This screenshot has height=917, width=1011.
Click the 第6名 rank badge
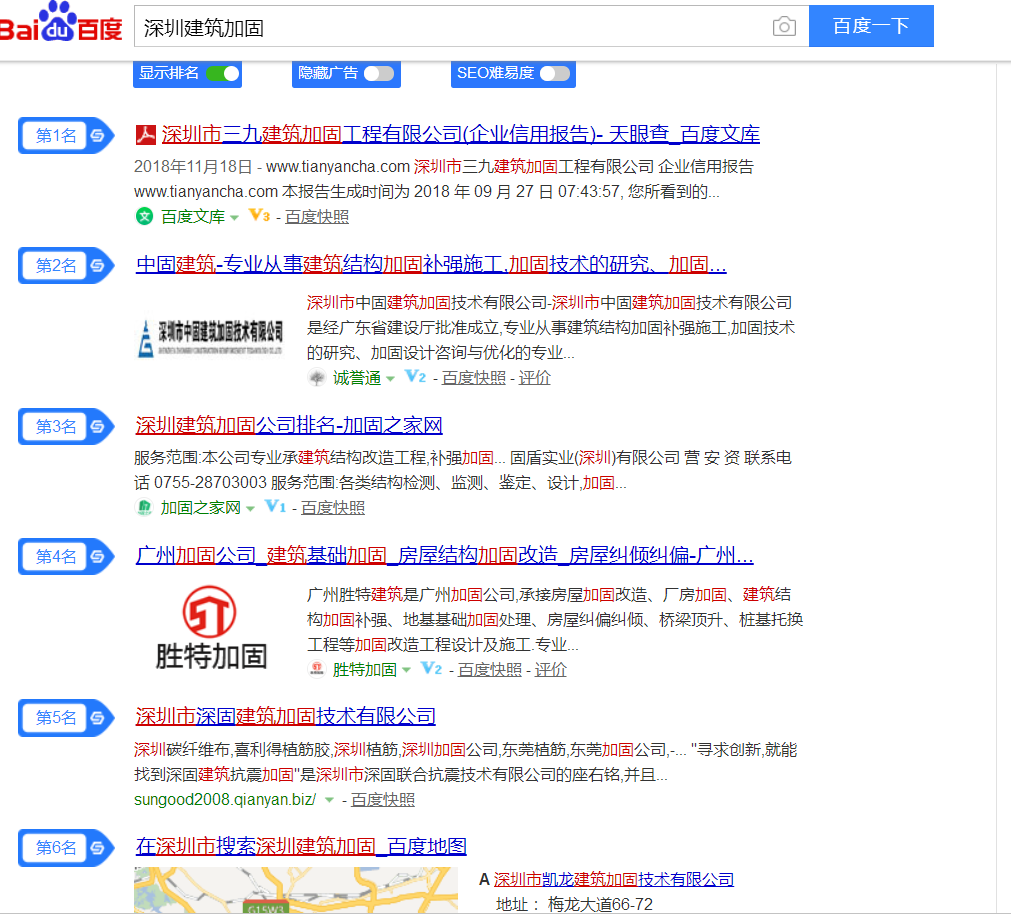click(x=66, y=847)
